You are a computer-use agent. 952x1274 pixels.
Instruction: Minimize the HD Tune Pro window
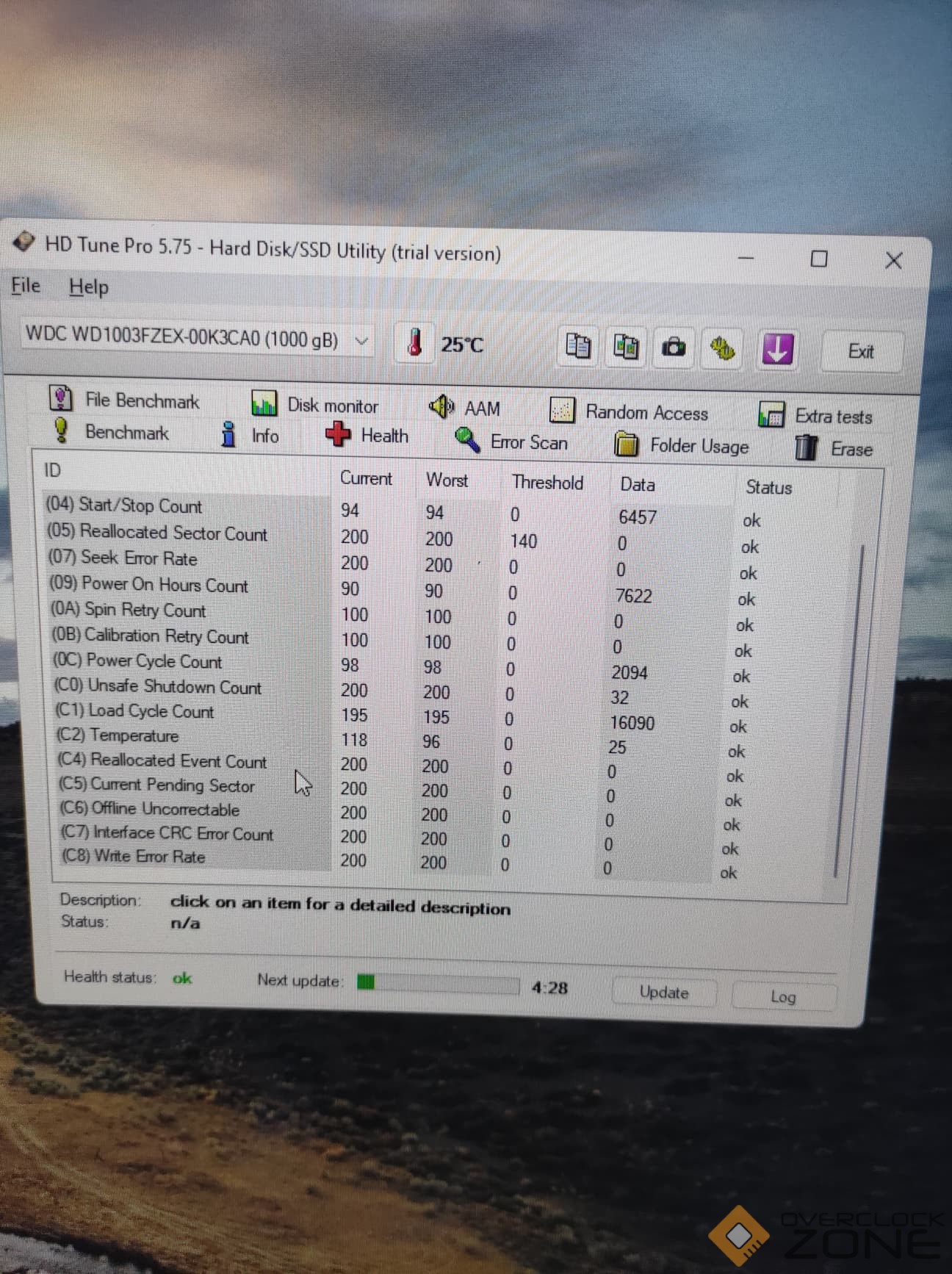pos(746,258)
